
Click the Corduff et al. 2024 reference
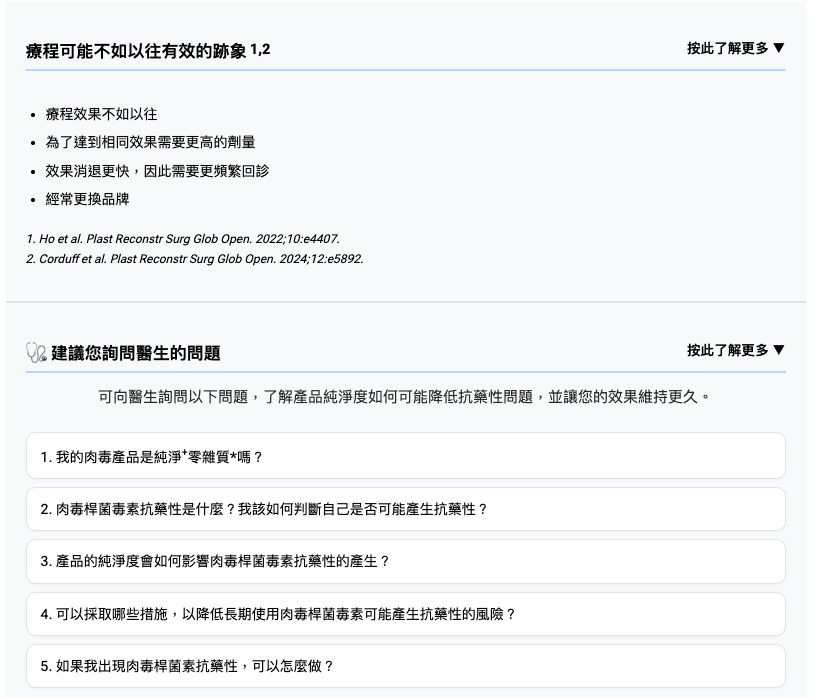click(195, 259)
